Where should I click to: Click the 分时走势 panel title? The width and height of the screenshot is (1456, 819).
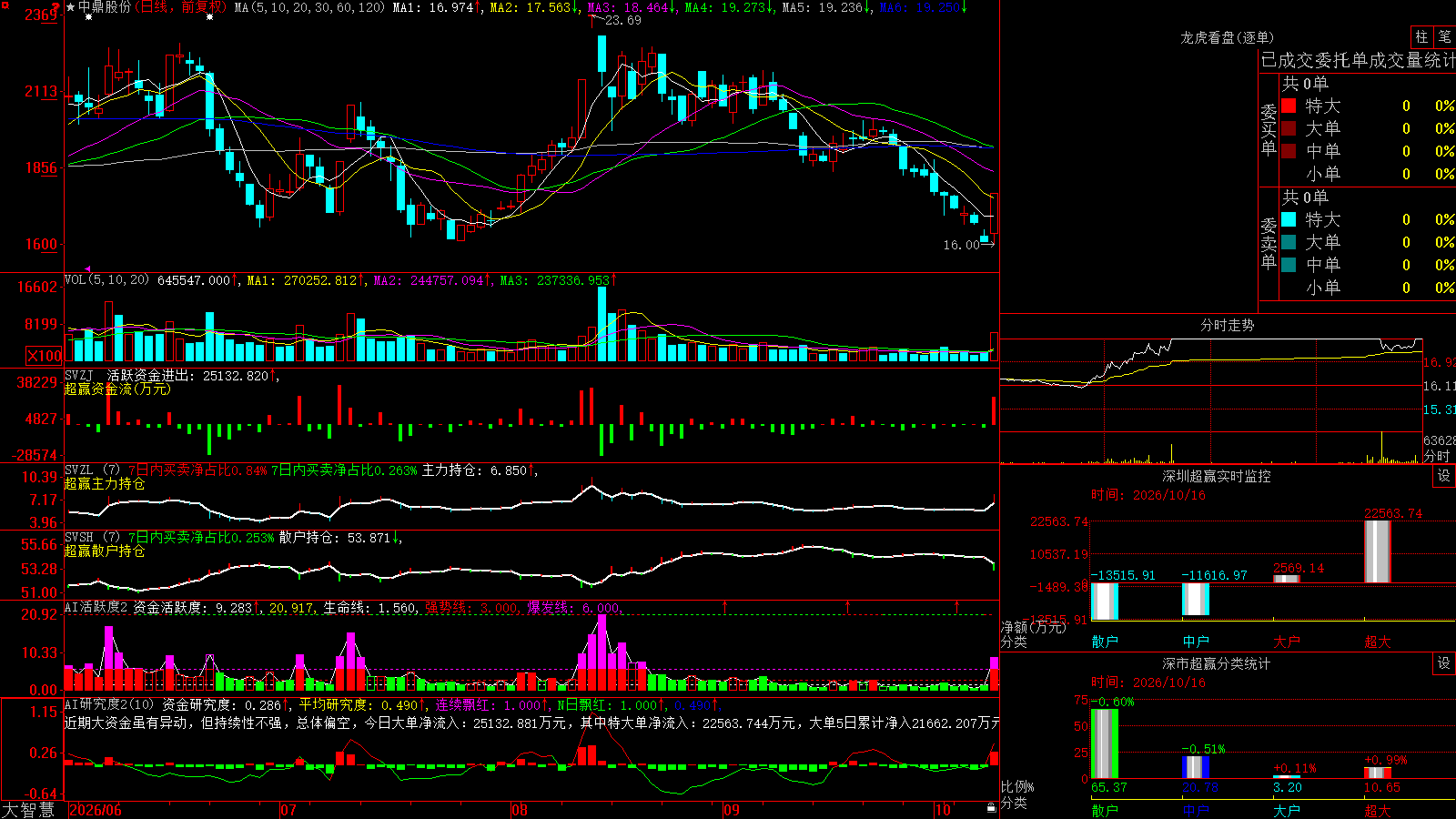tap(1227, 325)
